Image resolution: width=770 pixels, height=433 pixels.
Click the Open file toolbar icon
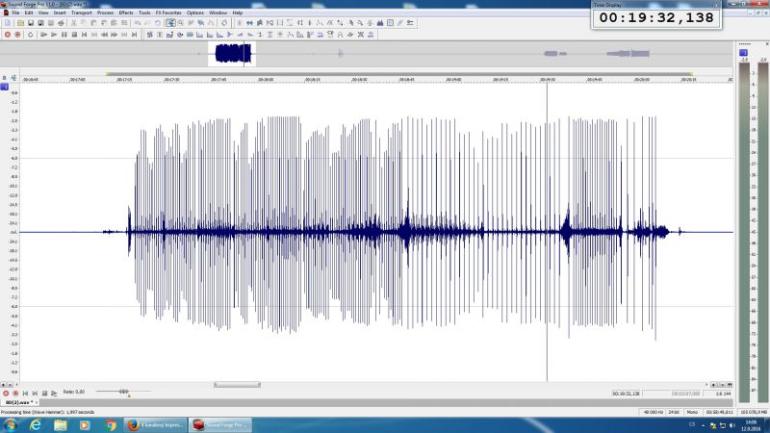[20, 23]
